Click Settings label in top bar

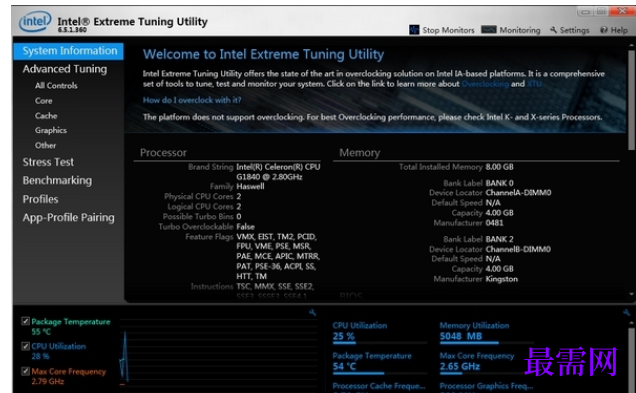pyautogui.click(x=574, y=30)
